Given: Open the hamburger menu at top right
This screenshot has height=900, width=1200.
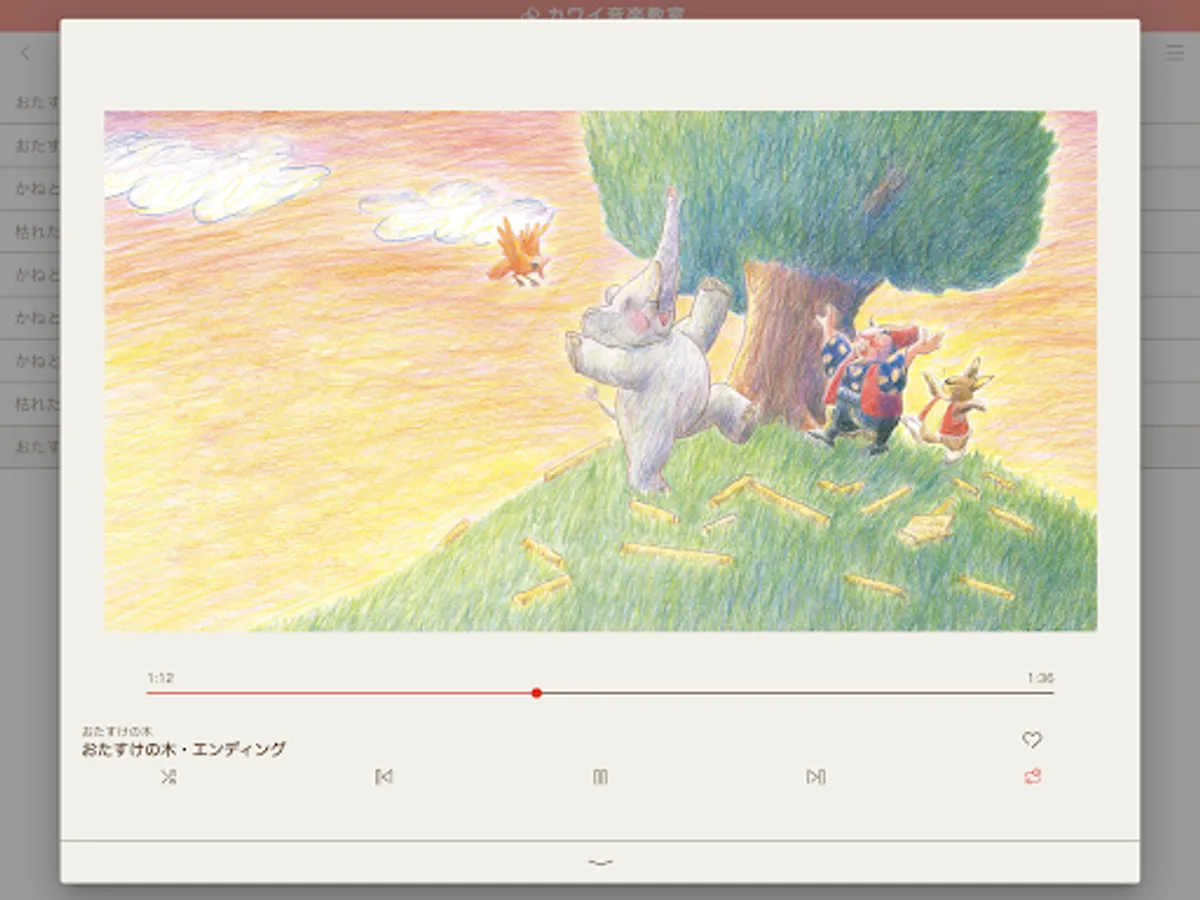Looking at the screenshot, I should (1175, 53).
